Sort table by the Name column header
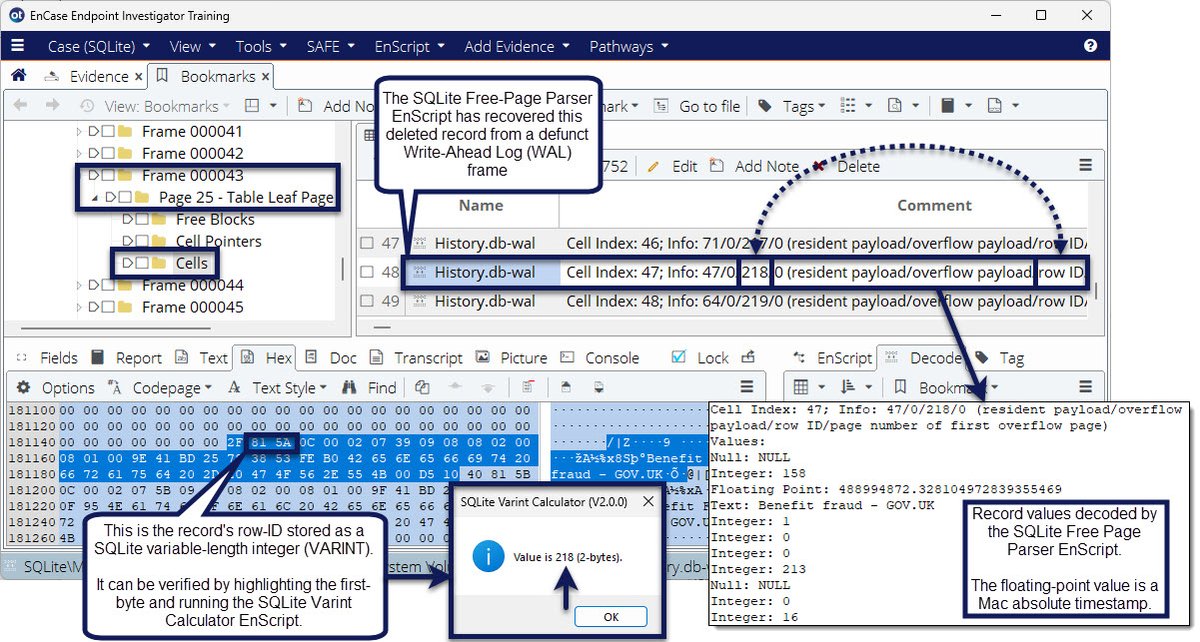The image size is (1200, 642). pyautogui.click(x=481, y=205)
